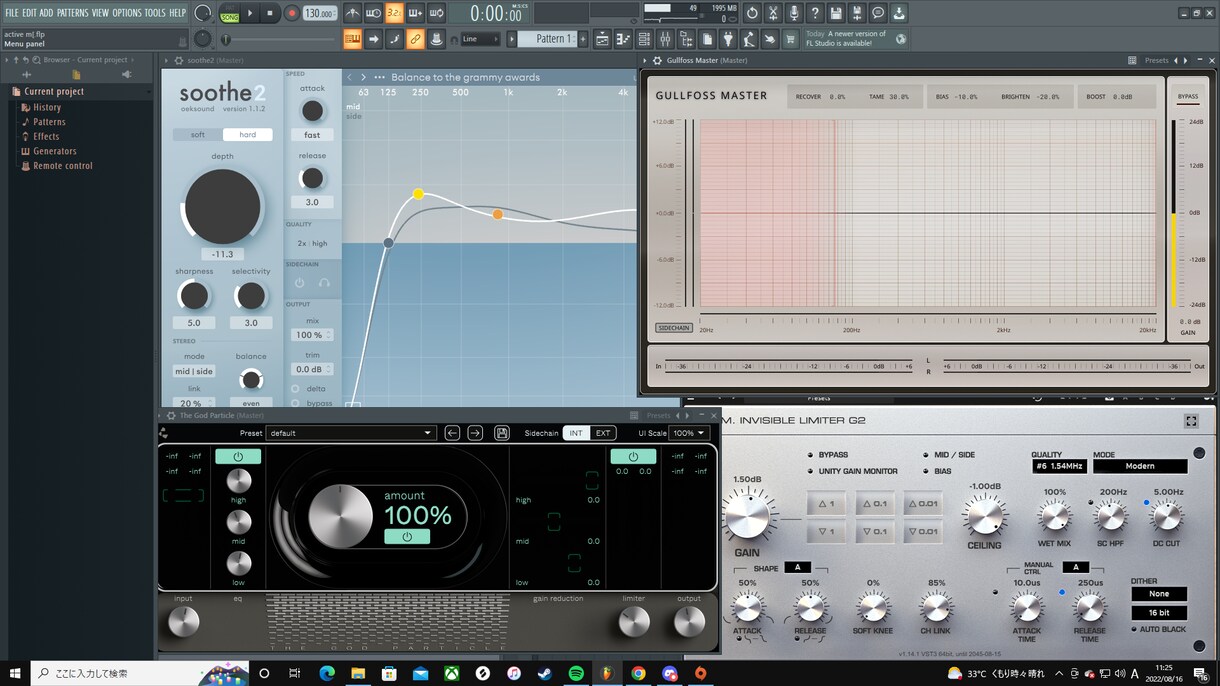Toggle MID / SIDE in Invisible Limiter G2
1220x686 pixels.
tap(948, 455)
